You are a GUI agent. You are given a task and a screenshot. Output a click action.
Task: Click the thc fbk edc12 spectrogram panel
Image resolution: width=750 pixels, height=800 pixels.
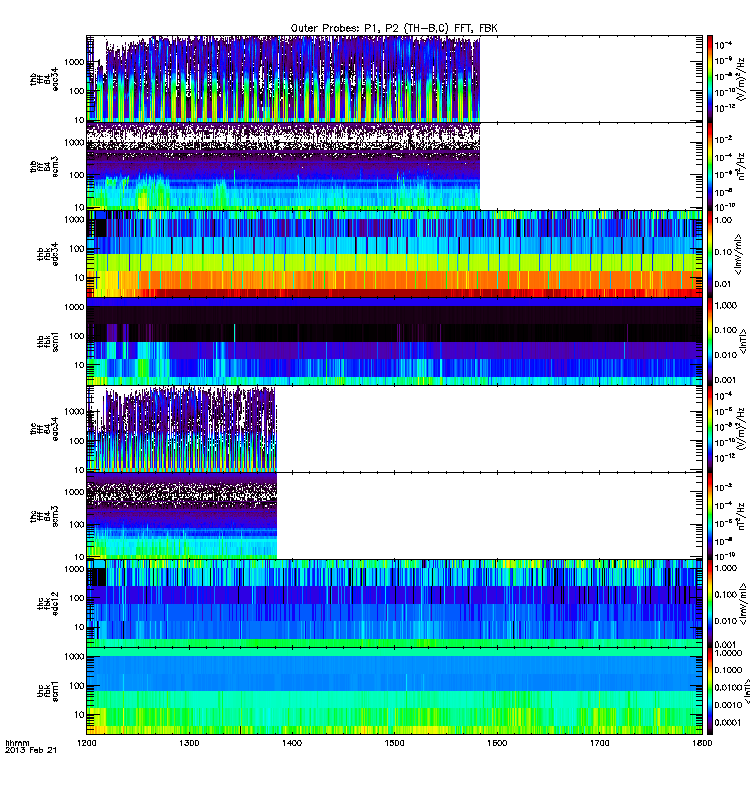[x=394, y=604]
